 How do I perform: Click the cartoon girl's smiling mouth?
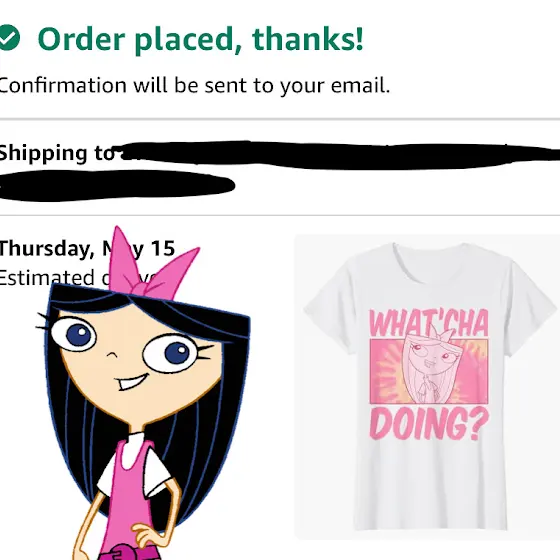point(132,381)
